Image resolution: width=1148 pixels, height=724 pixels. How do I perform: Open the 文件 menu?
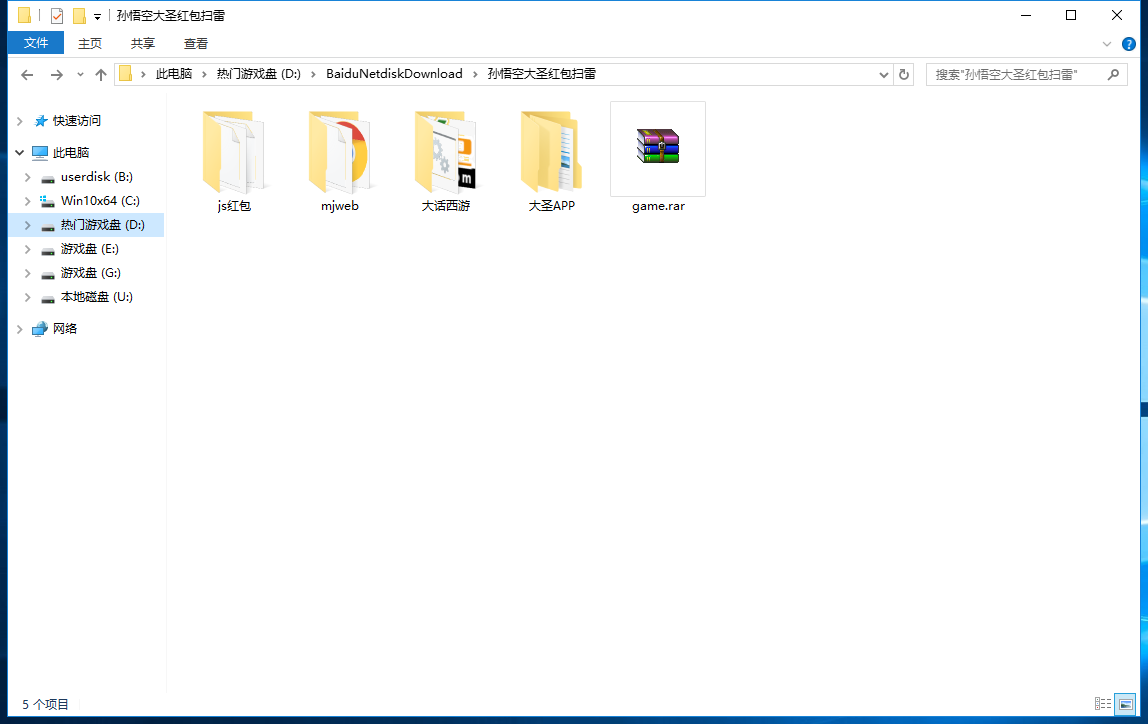pos(36,43)
